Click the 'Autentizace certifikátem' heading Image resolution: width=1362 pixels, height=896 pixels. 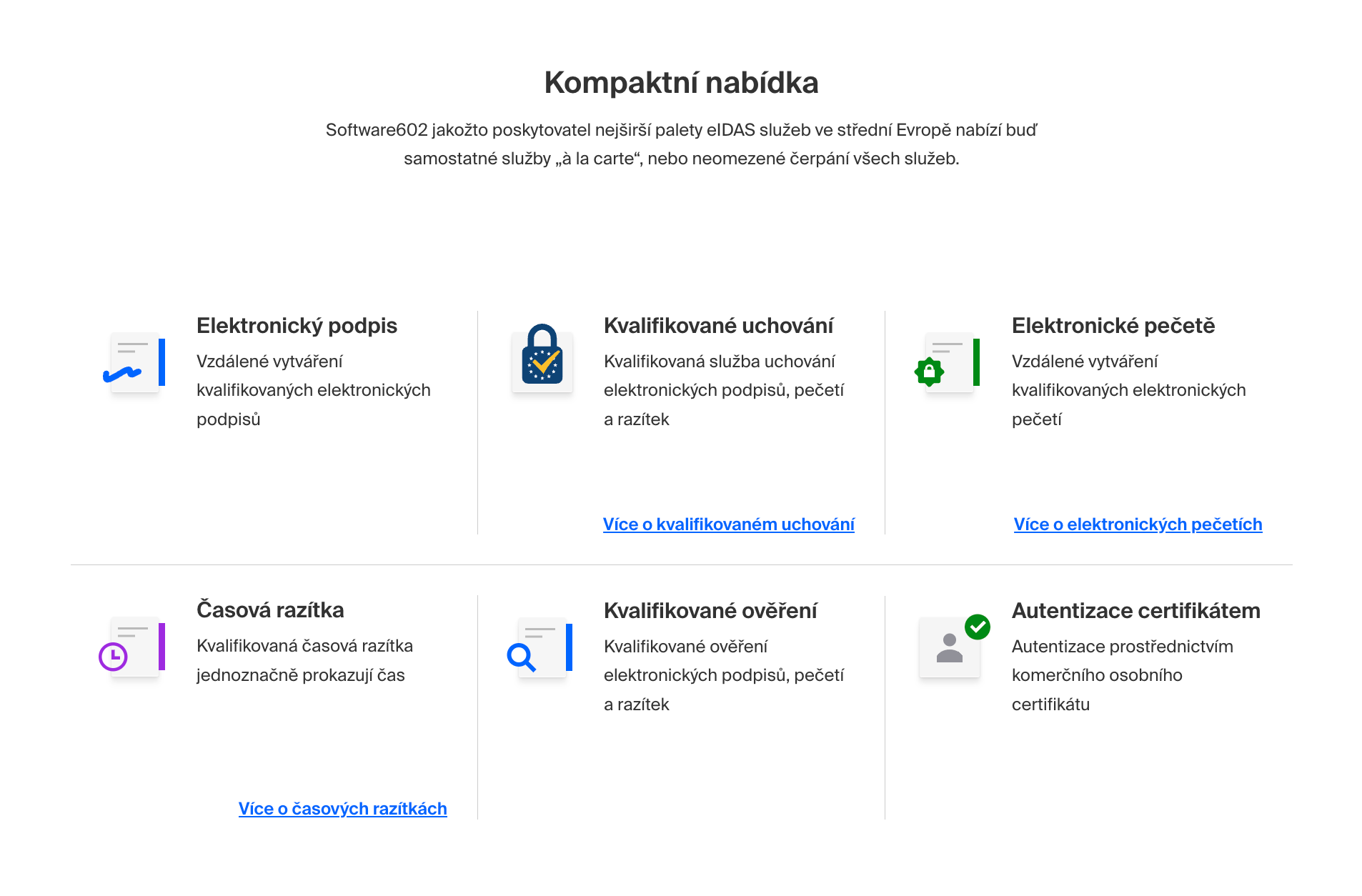tap(1135, 611)
